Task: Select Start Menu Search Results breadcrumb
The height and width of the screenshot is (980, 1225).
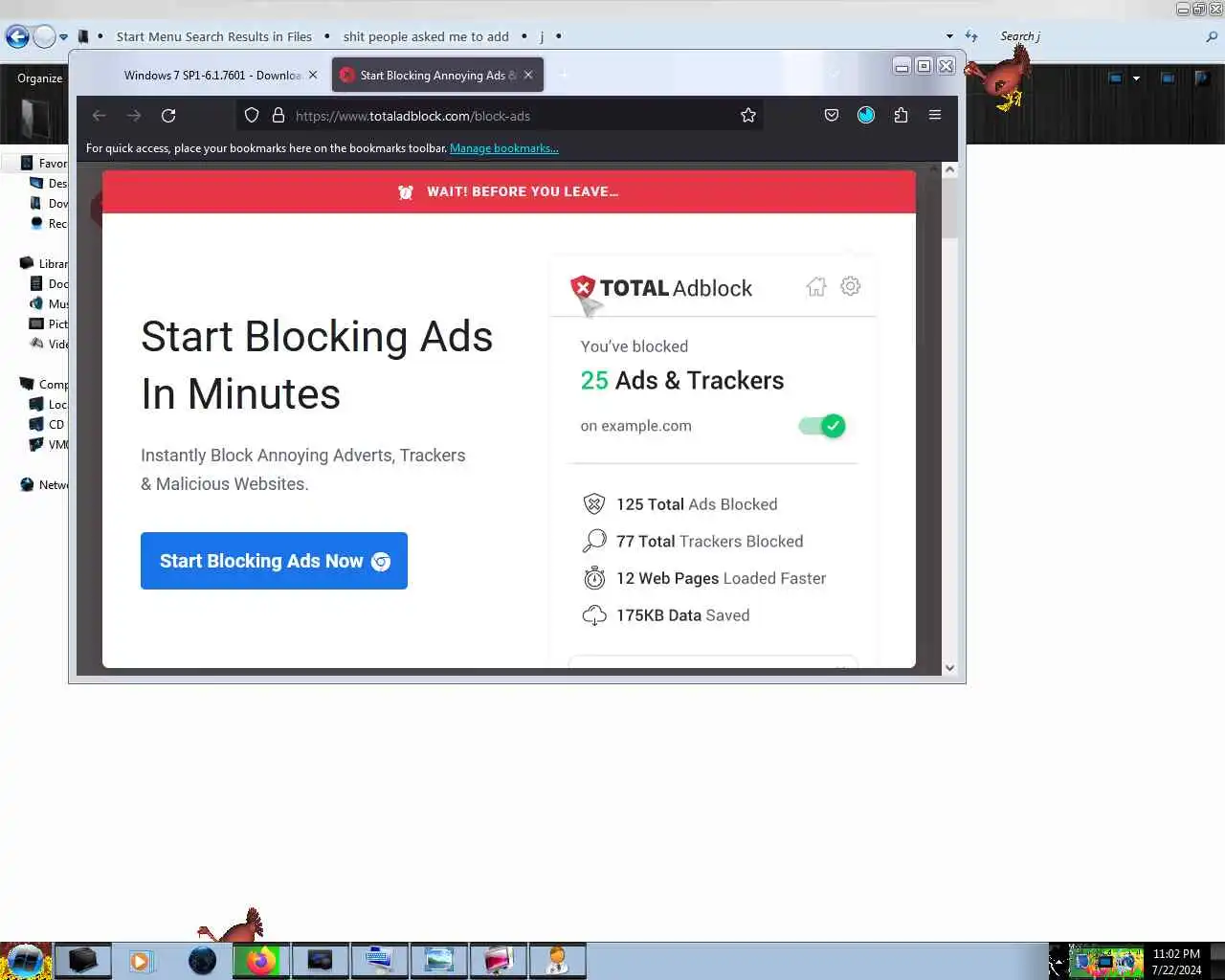Action: click(213, 36)
